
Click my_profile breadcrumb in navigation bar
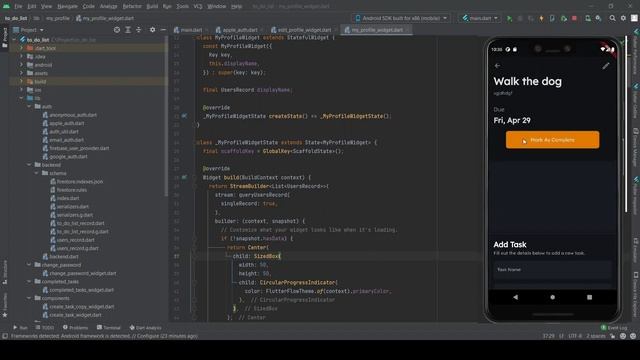pos(58,18)
